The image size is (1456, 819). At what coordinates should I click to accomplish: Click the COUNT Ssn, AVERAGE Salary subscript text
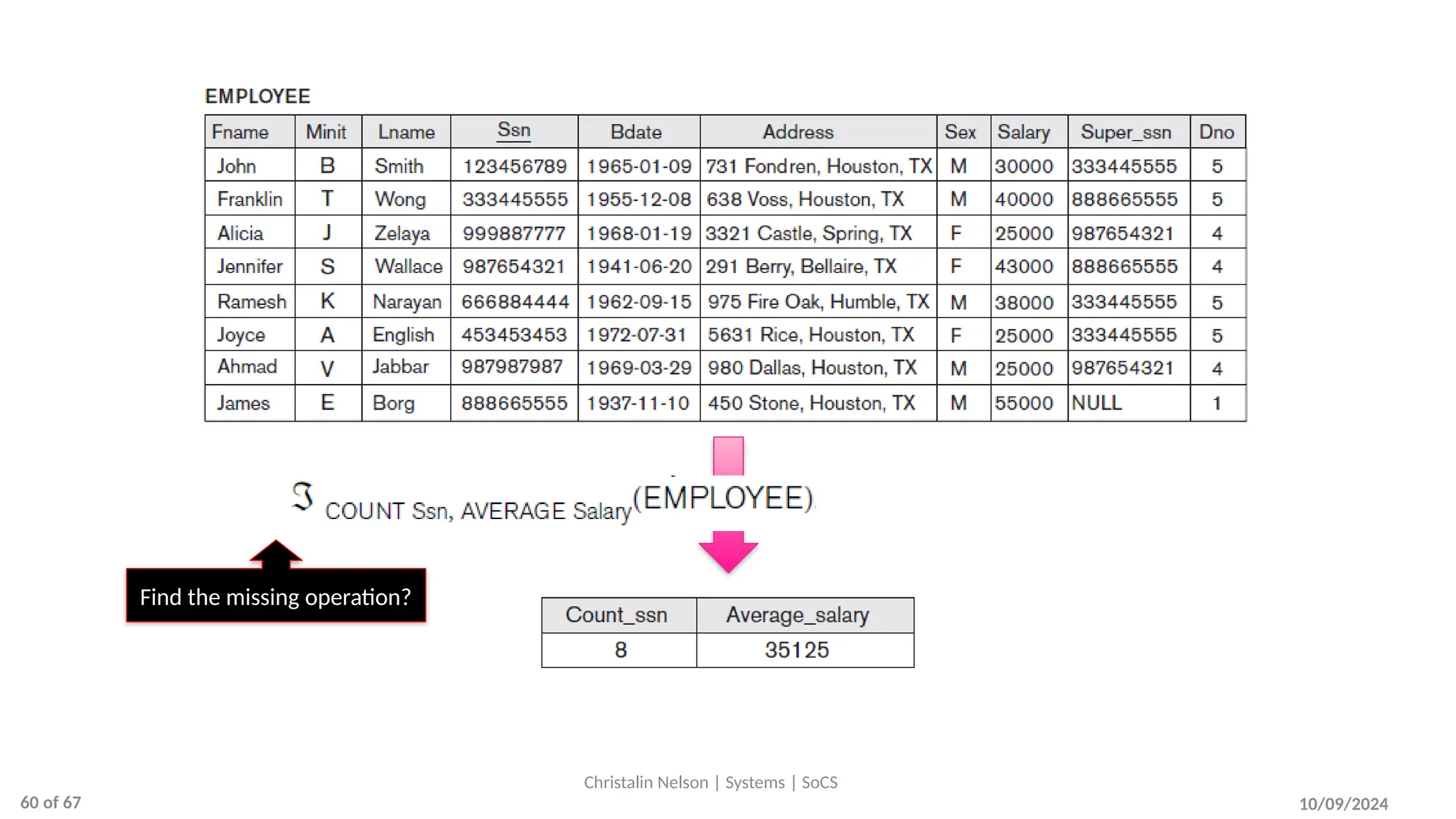pos(478,511)
